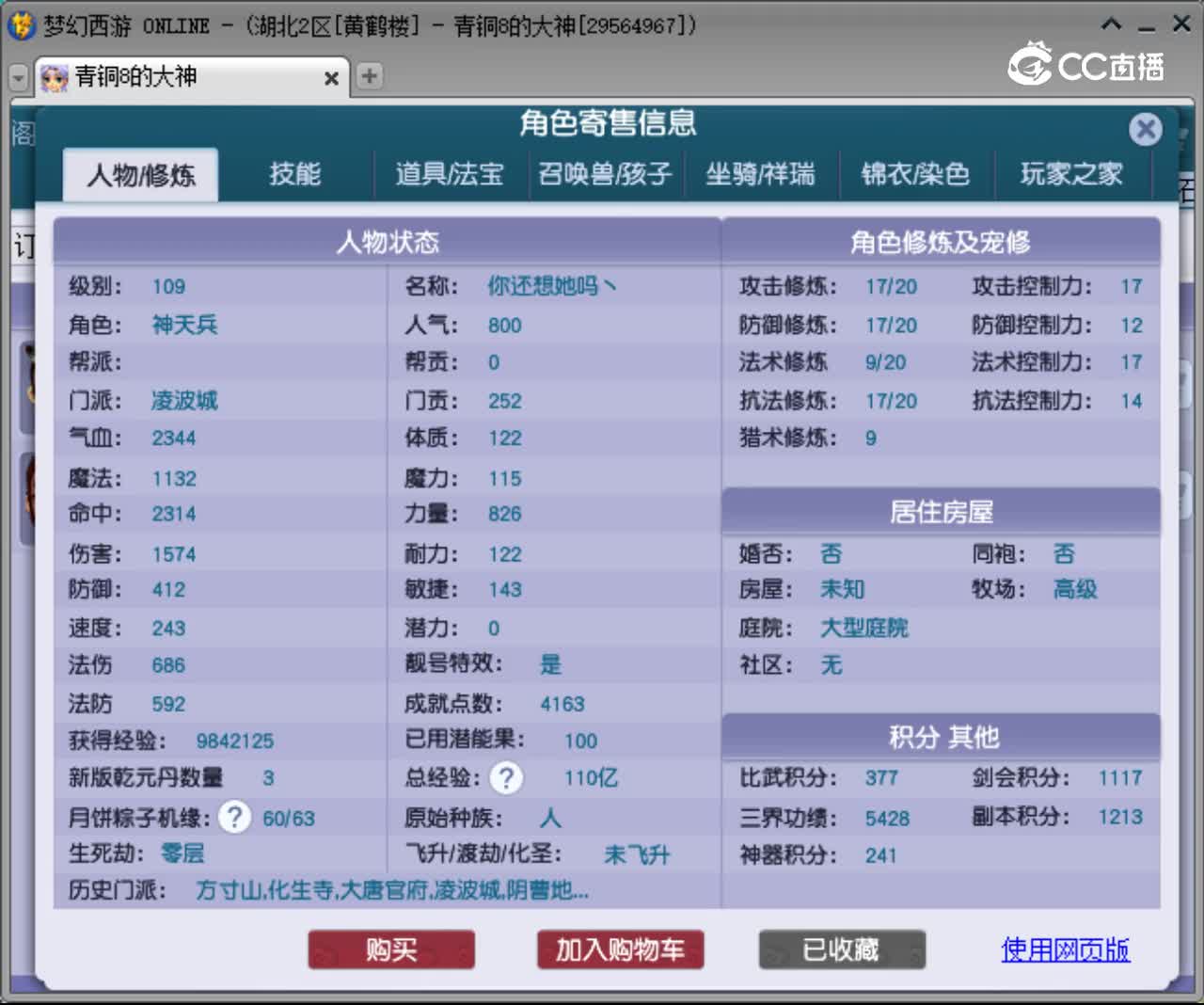1204x1005 pixels.
Task: Click the 级别 value 109
Action: (168, 286)
